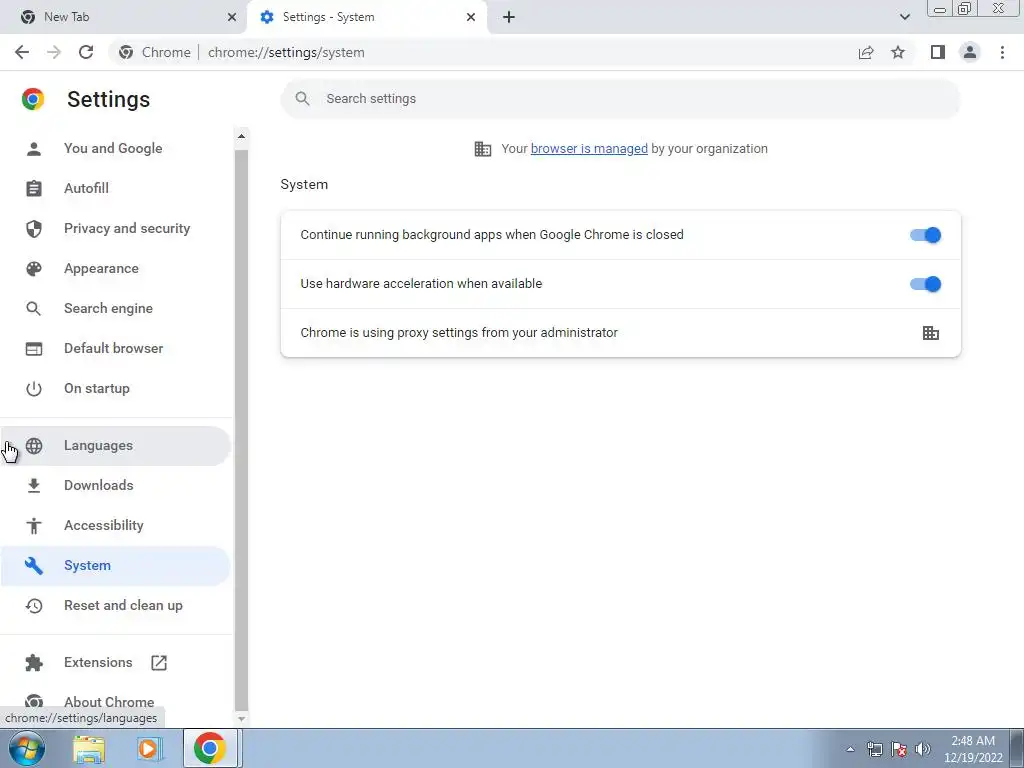Launch the media player taskbar icon
Screen dimensions: 1024x768
pos(150,749)
